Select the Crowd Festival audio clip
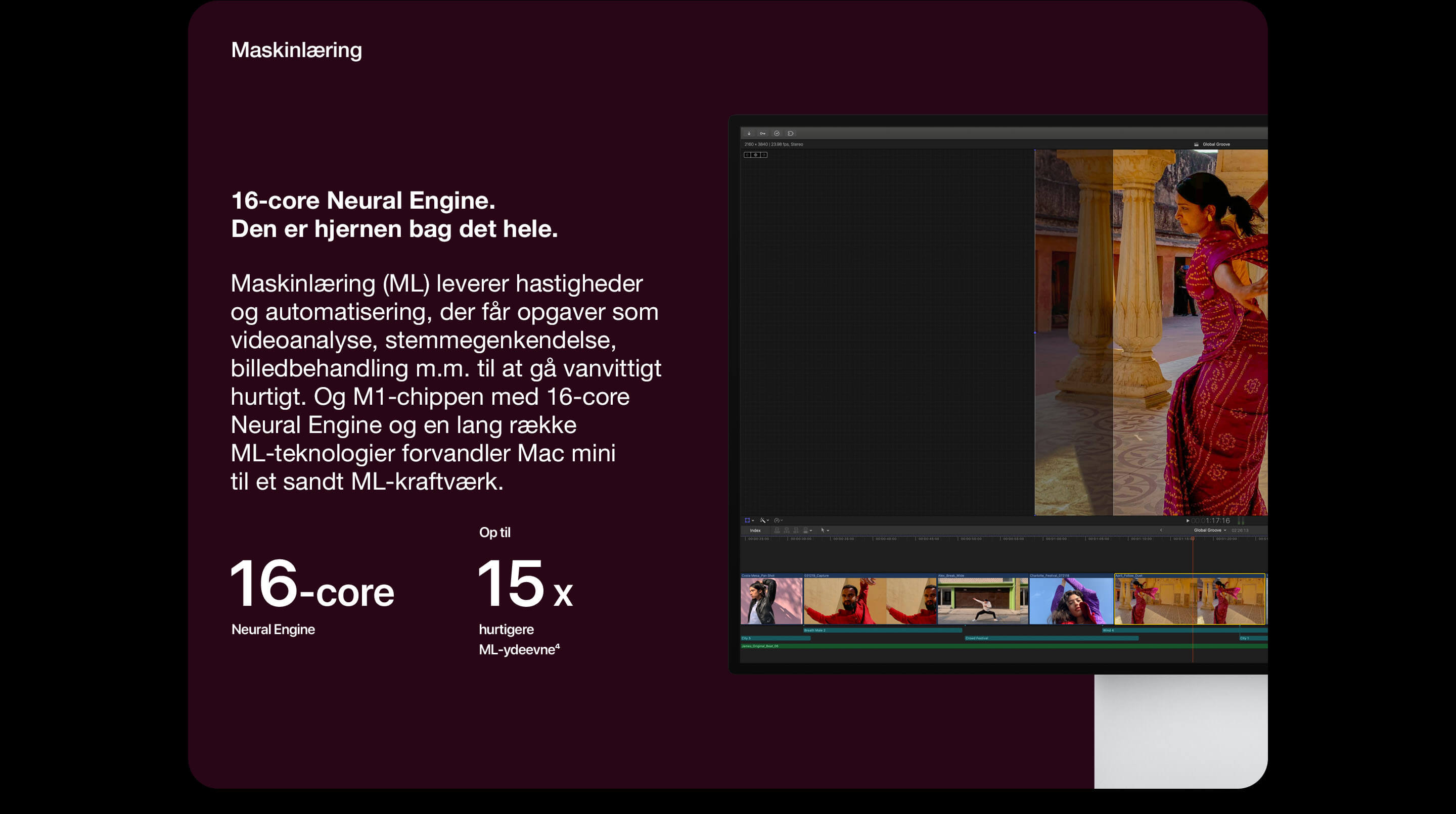Viewport: 1456px width, 814px height. click(x=1052, y=638)
